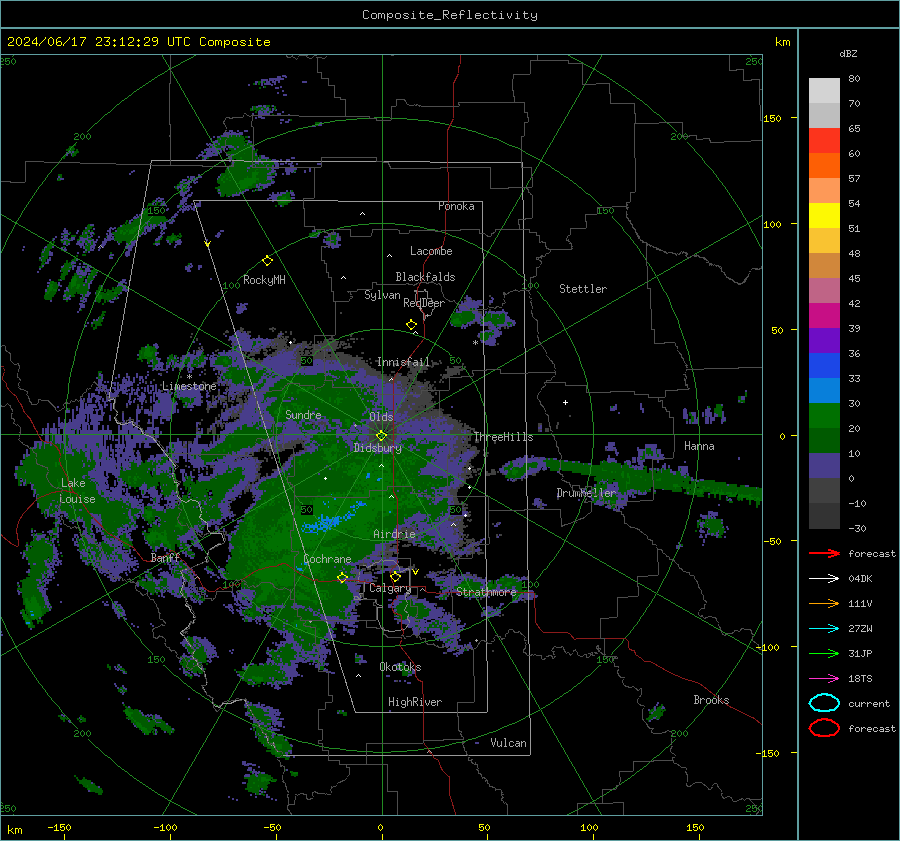Select the green 30 dBZ color swatch
This screenshot has height=841, width=900.
click(824, 416)
